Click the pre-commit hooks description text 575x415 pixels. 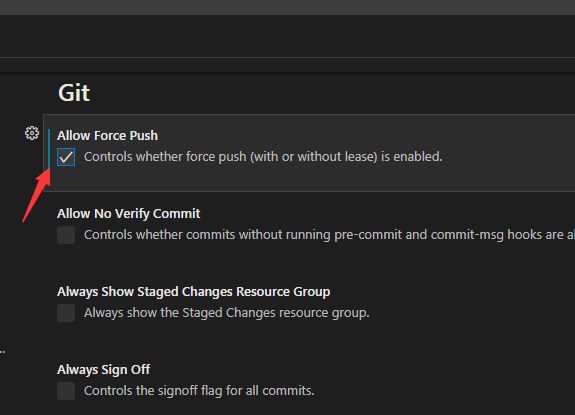click(329, 235)
